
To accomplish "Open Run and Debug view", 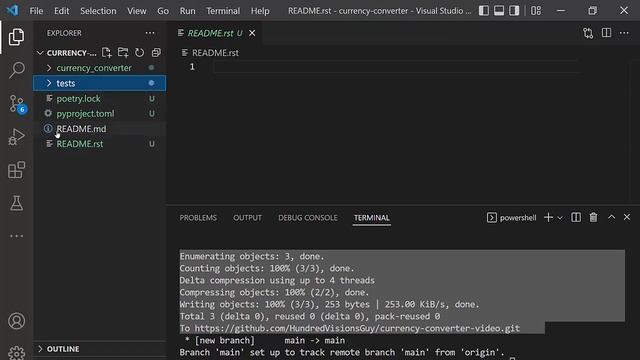I will pos(16,137).
